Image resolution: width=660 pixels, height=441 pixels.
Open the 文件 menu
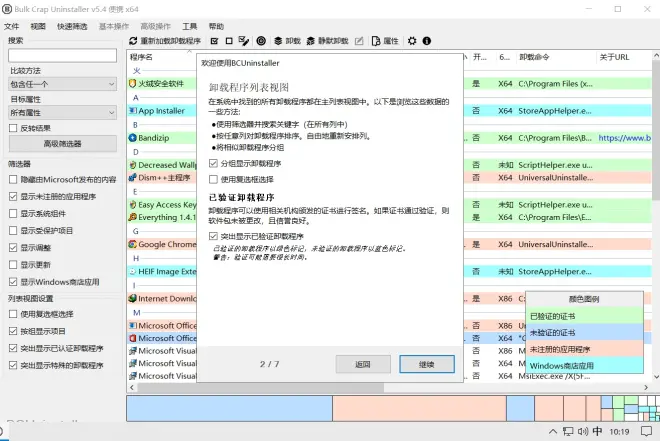[x=11, y=27]
